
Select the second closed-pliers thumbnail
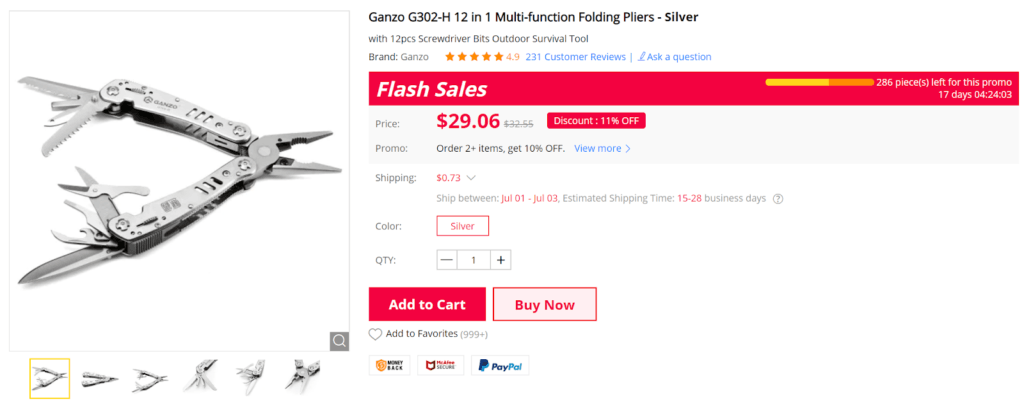click(100, 378)
